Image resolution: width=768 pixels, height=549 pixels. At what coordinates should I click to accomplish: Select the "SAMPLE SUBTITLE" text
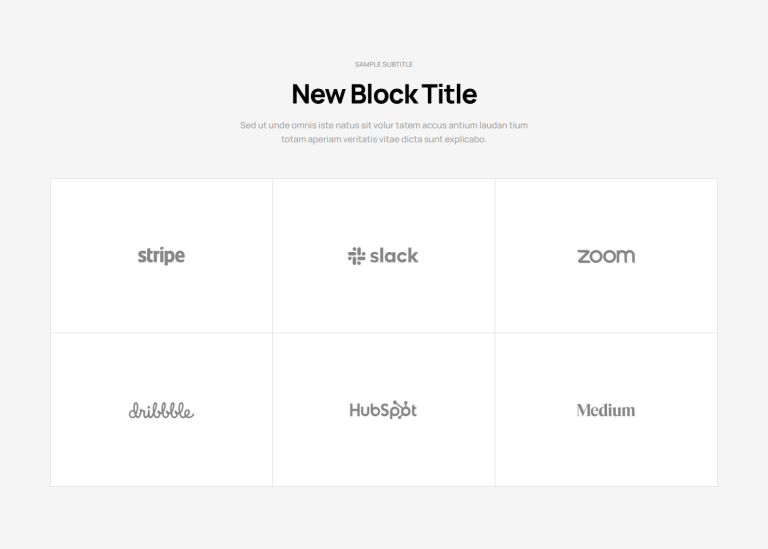click(384, 64)
